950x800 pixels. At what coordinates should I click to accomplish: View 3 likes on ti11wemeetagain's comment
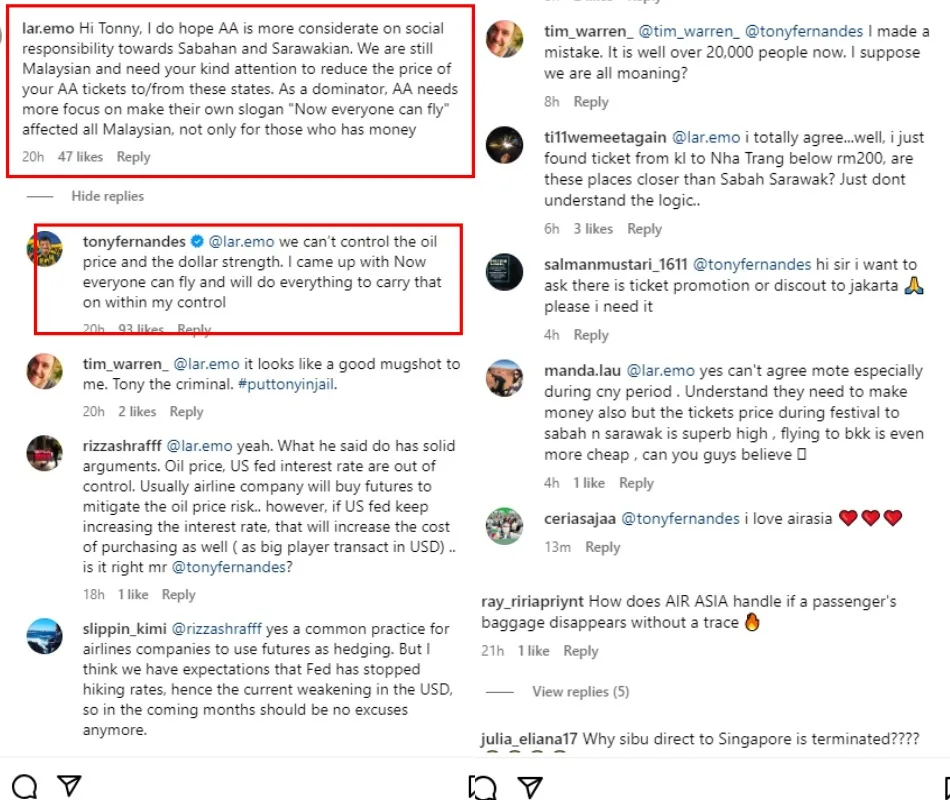593,229
